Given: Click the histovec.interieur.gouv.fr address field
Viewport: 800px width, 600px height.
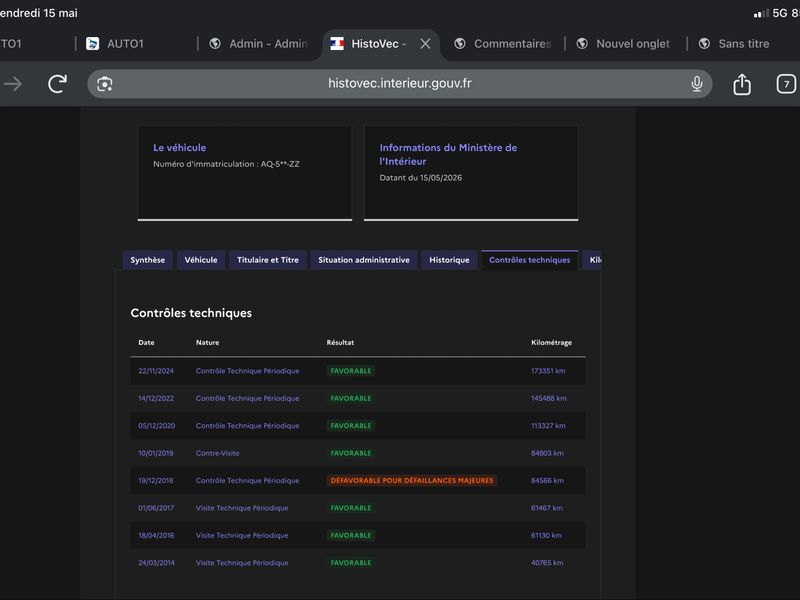Looking at the screenshot, I should (x=399, y=84).
